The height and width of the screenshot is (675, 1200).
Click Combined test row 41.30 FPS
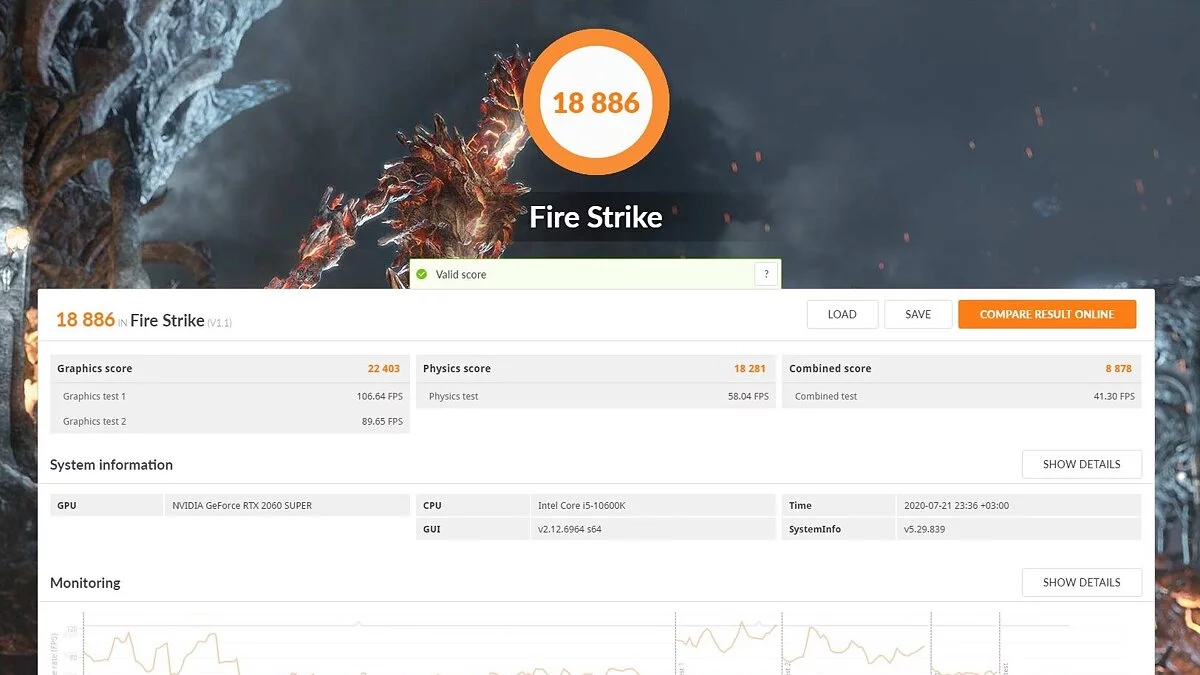(x=962, y=396)
